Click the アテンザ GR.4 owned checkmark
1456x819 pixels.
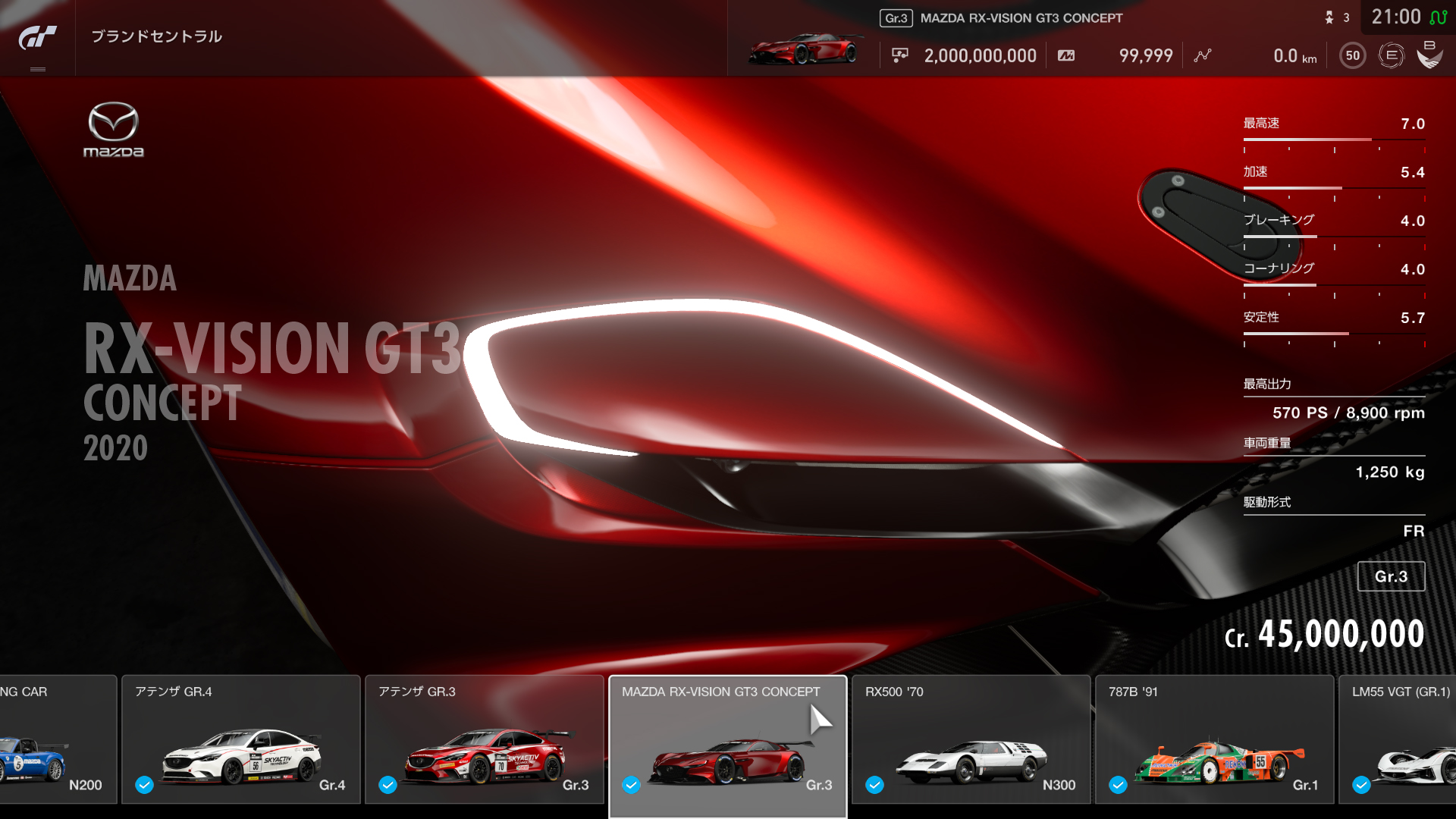(x=144, y=785)
